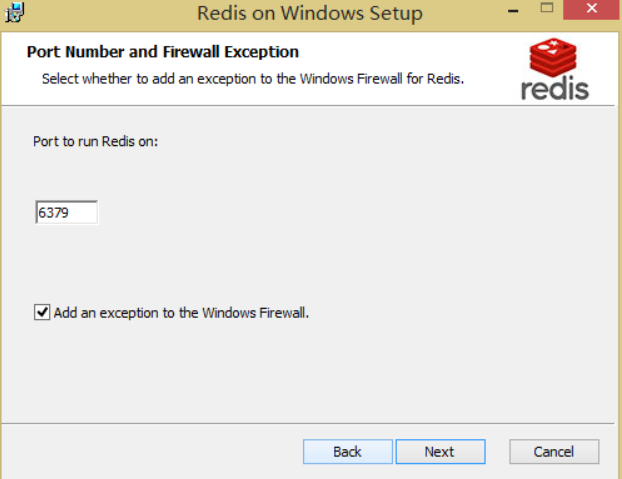Minimize the Redis Setup window
This screenshot has height=479, width=622.
513,10
